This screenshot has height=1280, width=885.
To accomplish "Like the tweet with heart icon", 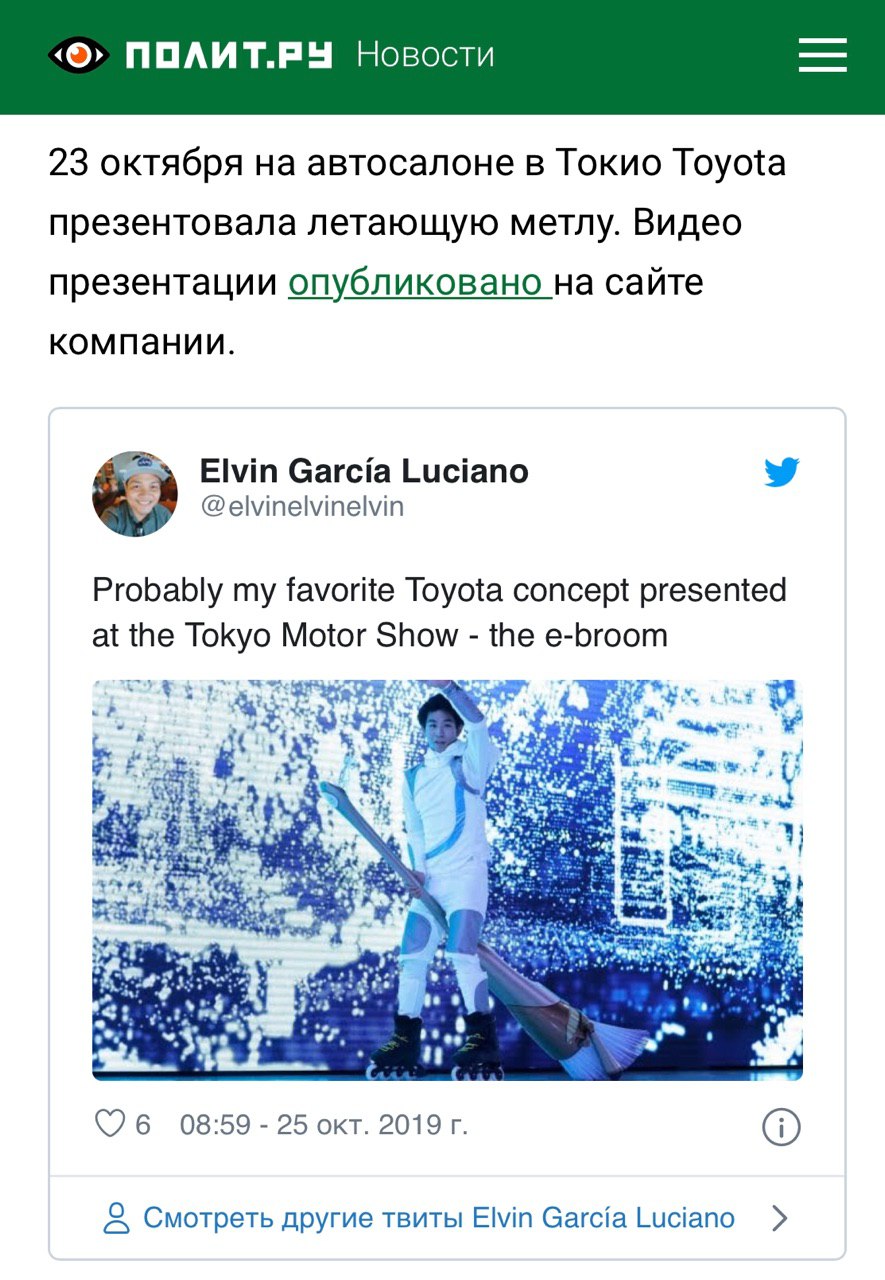I will pyautogui.click(x=109, y=1125).
